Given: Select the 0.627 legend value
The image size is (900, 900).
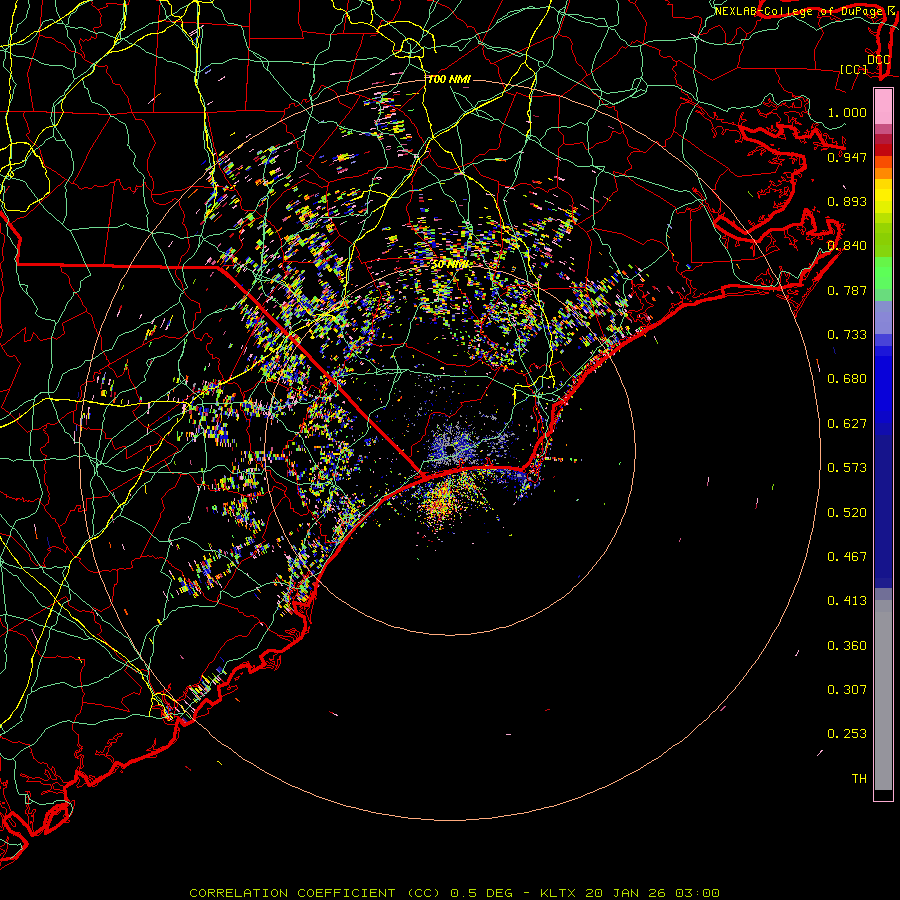Looking at the screenshot, I should (x=847, y=423).
